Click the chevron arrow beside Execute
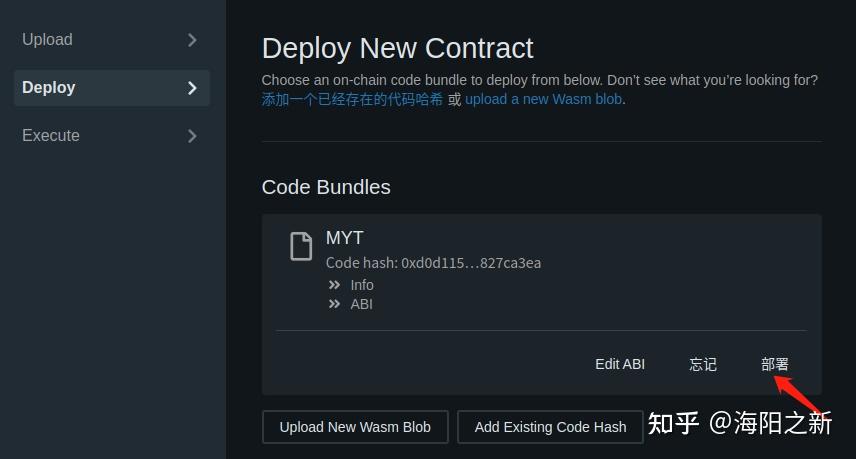Screen dimensions: 856x459 point(192,136)
